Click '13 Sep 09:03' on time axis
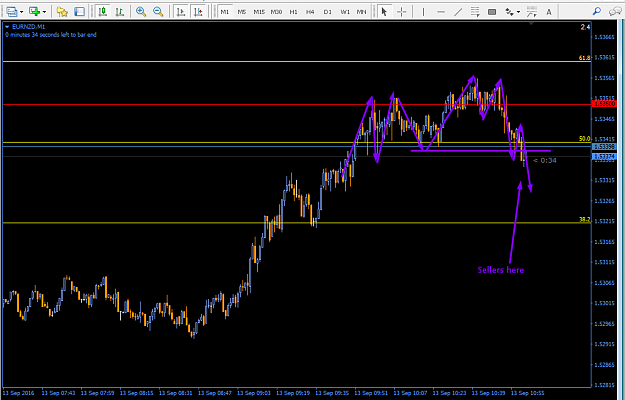The image size is (625, 400). [254, 393]
